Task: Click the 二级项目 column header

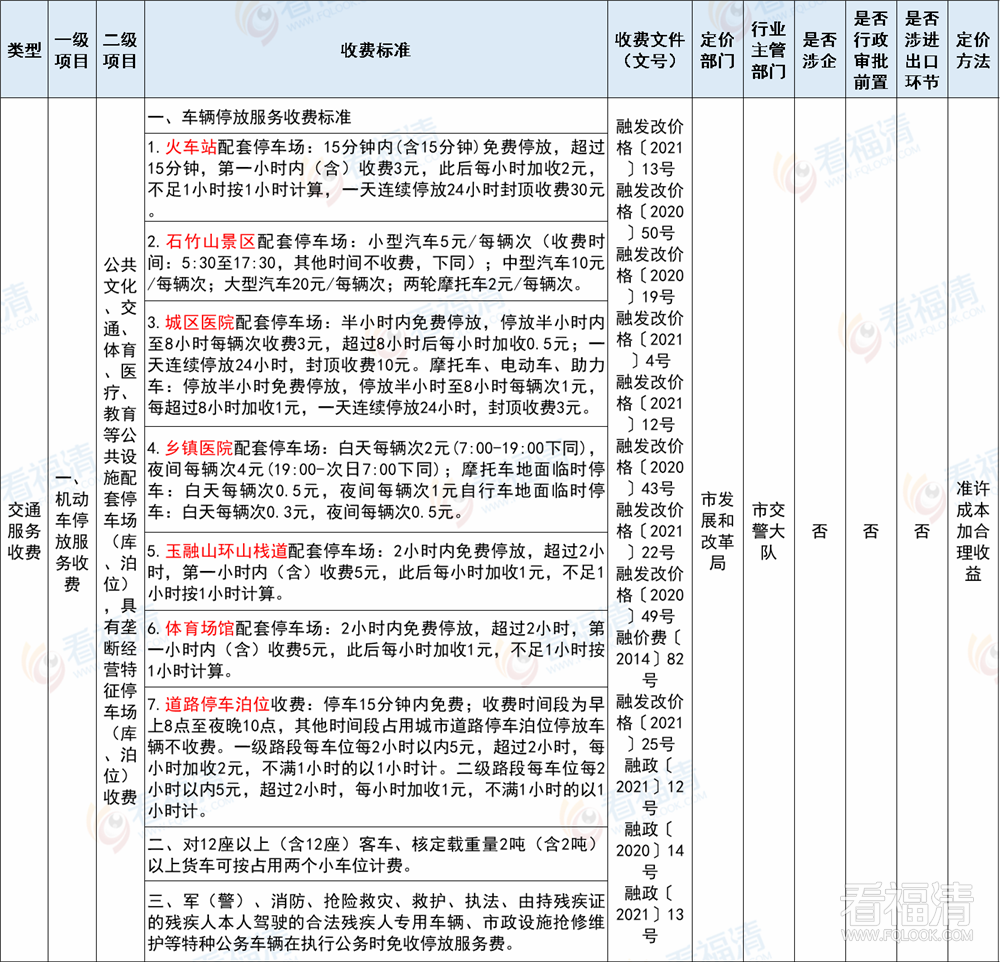Action: click(x=121, y=50)
